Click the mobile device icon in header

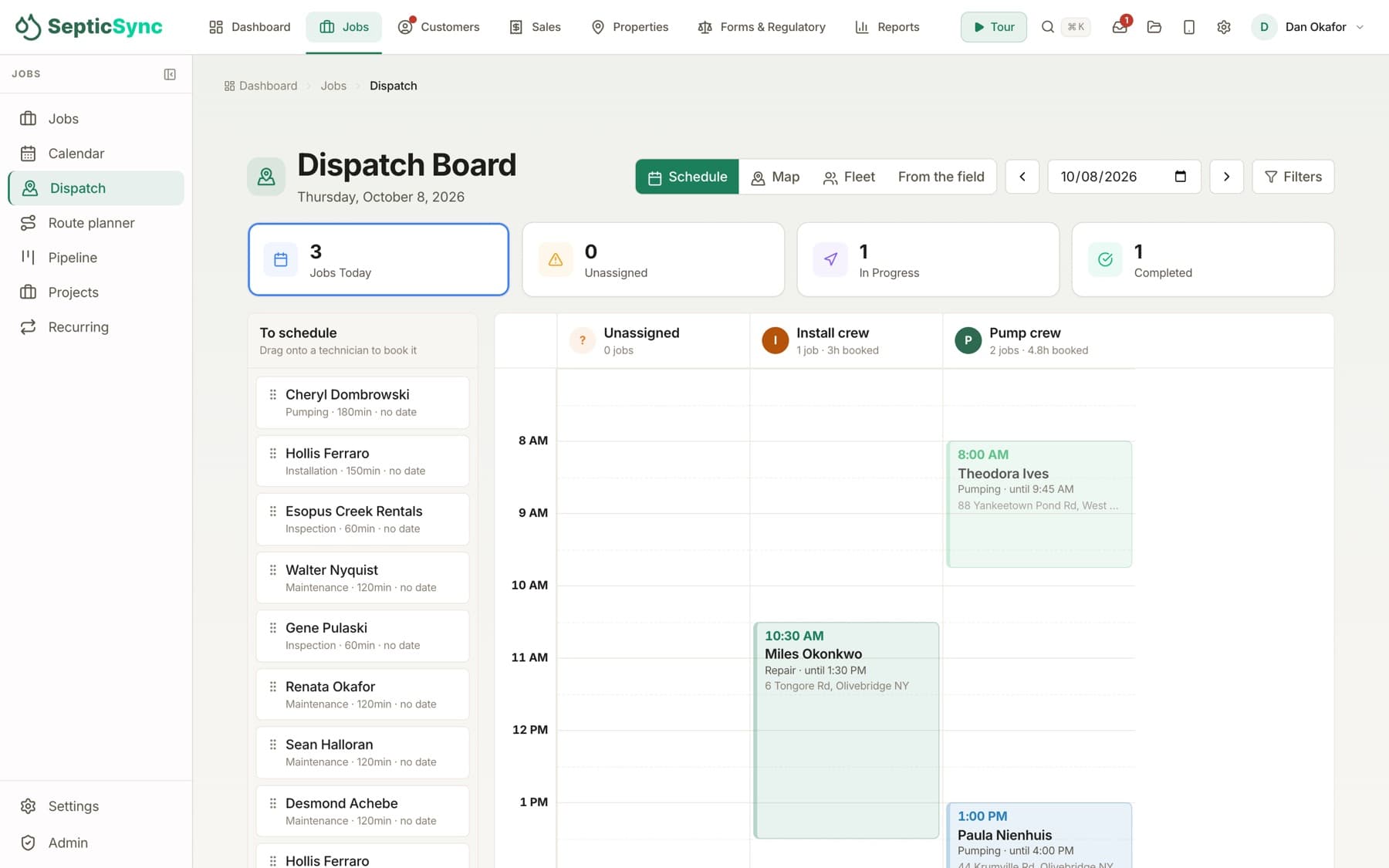1189,27
